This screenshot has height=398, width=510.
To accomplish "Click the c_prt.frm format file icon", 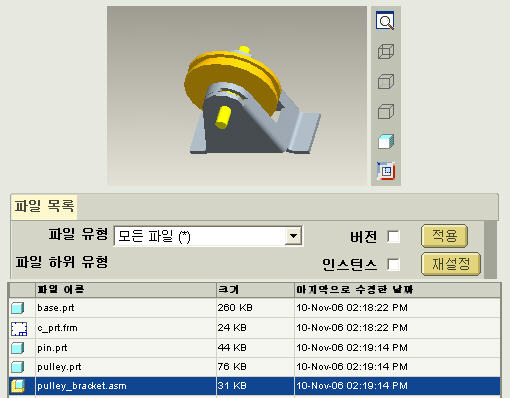I will click(x=19, y=329).
